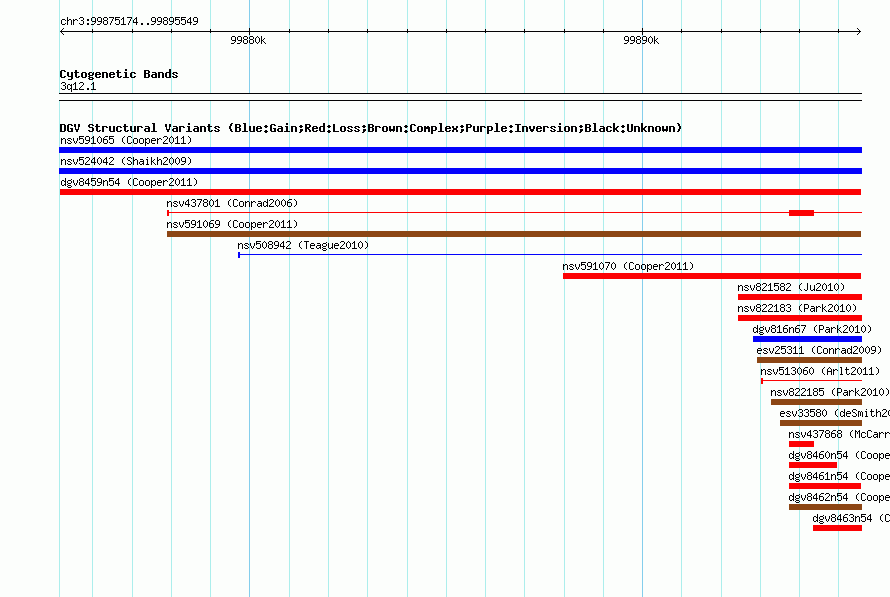Click the nsv822183 (Park2010) label
This screenshot has height=597, width=890.
click(x=797, y=308)
